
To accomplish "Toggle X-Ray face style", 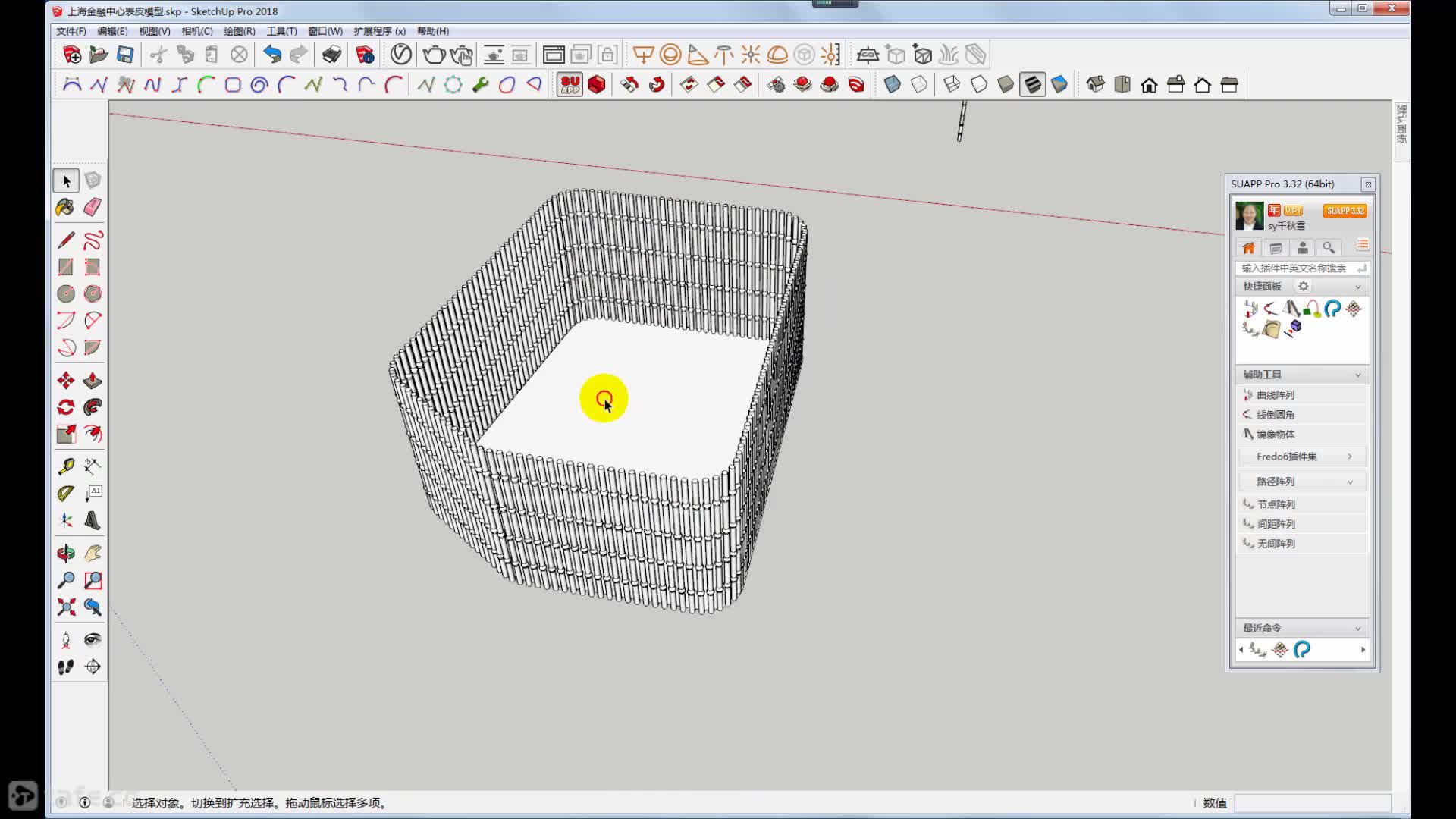I will coord(893,84).
